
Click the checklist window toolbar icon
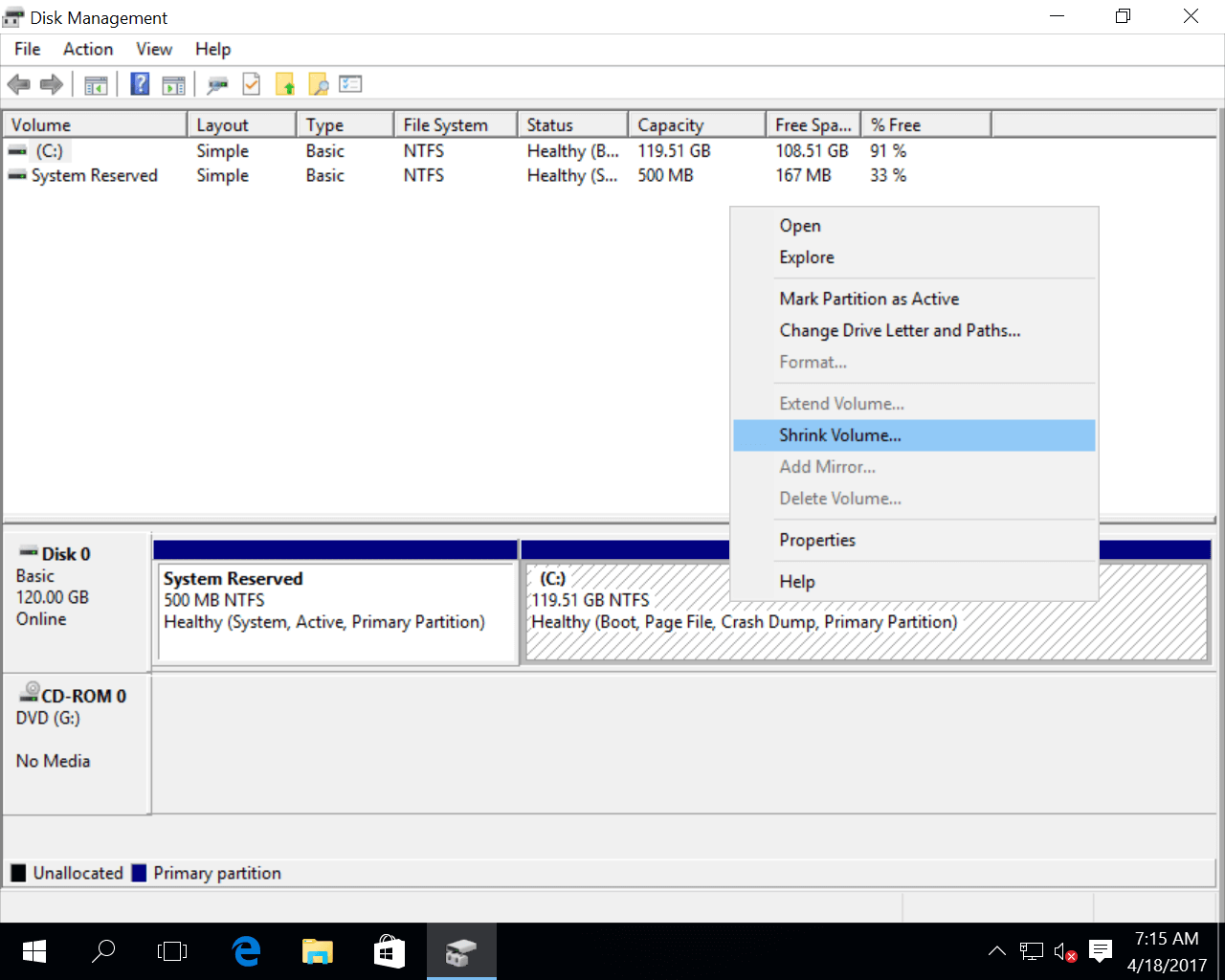(350, 84)
